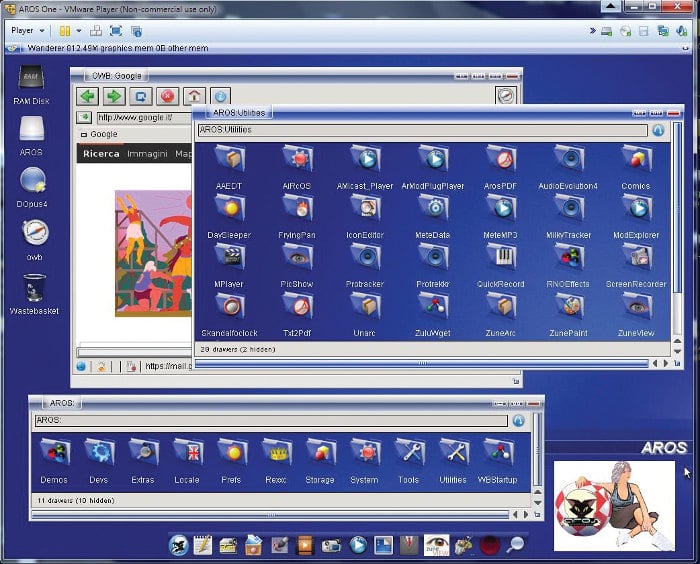
Task: Click the browser back arrow button
Action: pyautogui.click(x=88, y=96)
